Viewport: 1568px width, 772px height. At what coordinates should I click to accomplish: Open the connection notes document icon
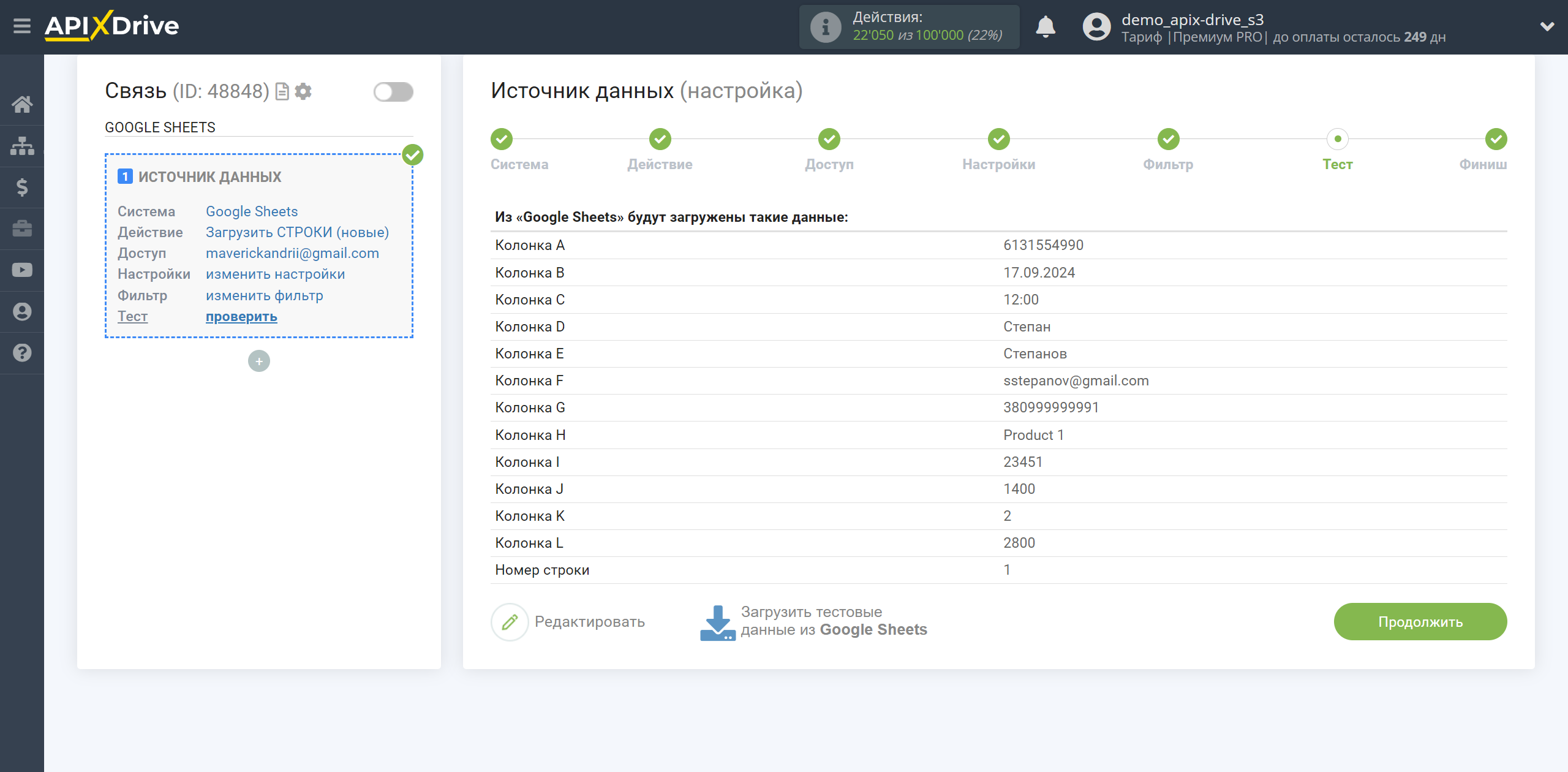click(x=282, y=91)
